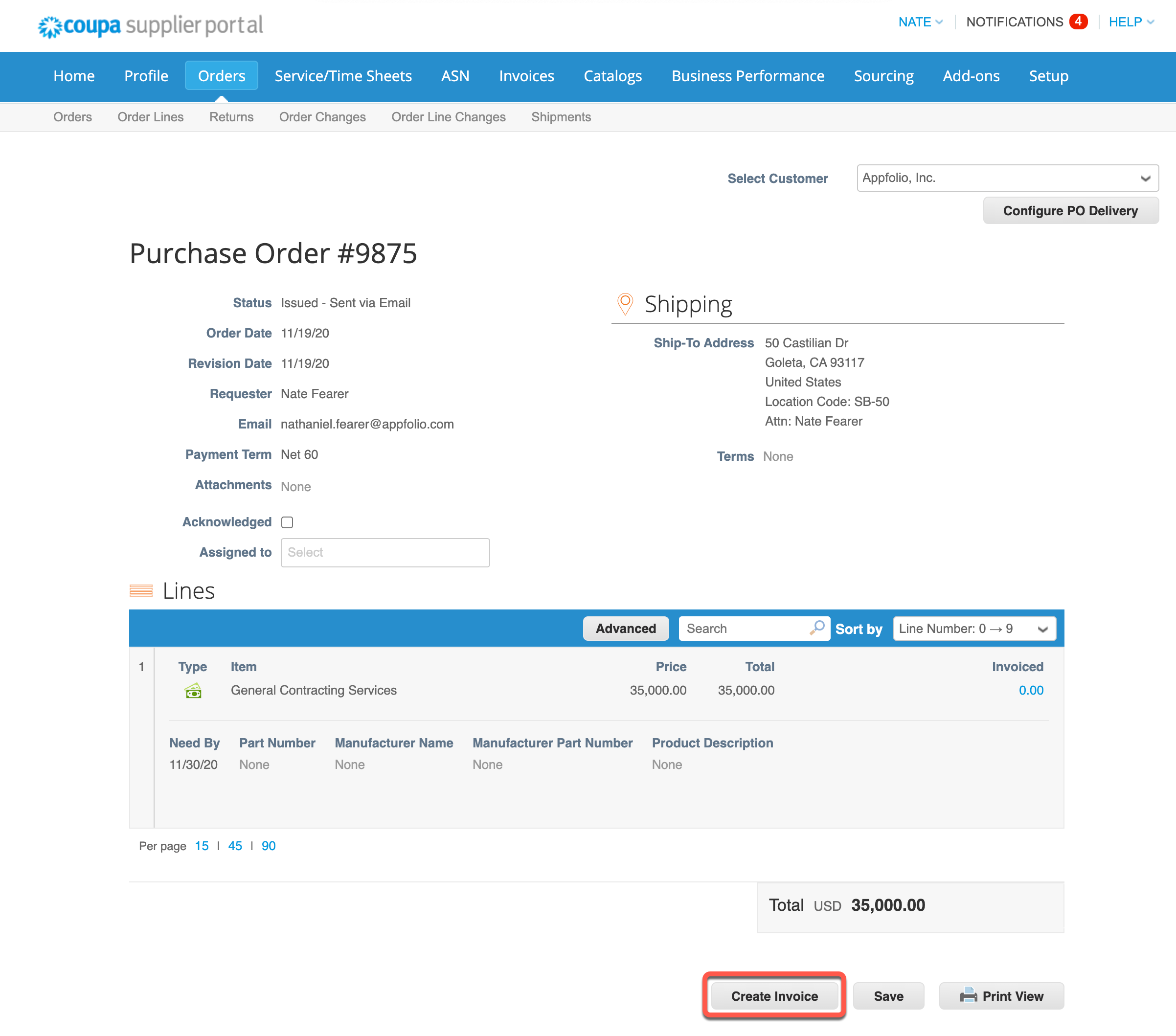Open the Invoices tab
This screenshot has width=1176, height=1036.
(526, 76)
